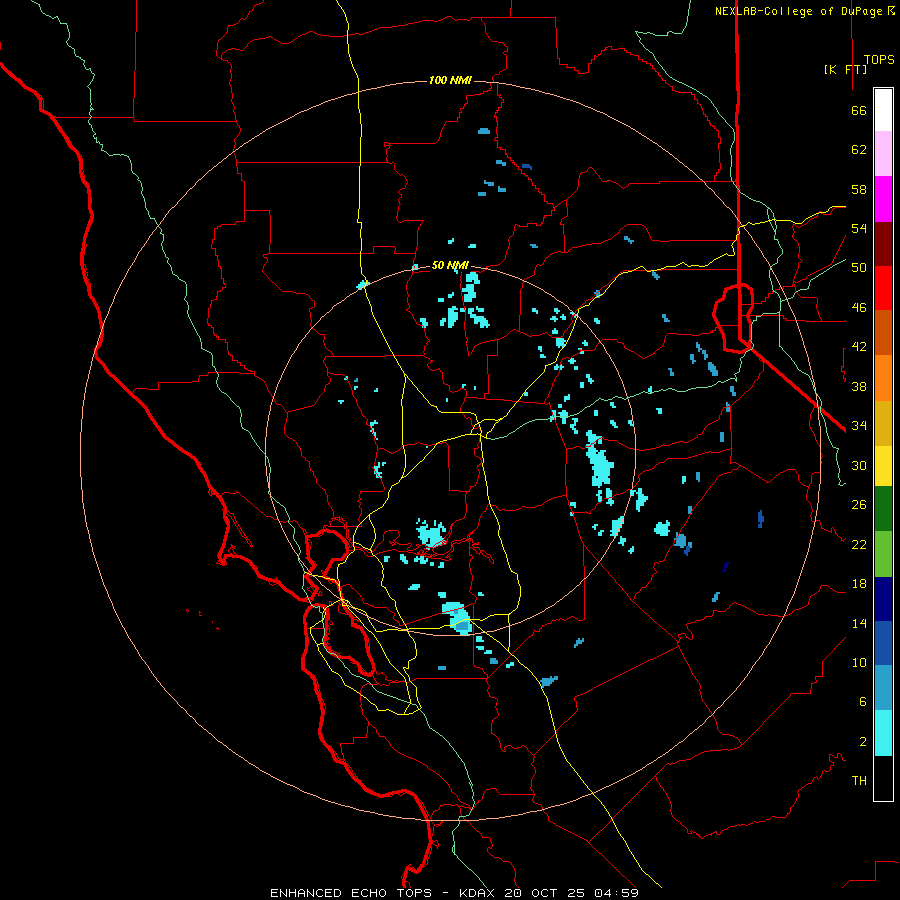Image resolution: width=900 pixels, height=900 pixels.
Task: Click the dark orange 46 kft legend swatch
Action: [x=883, y=332]
